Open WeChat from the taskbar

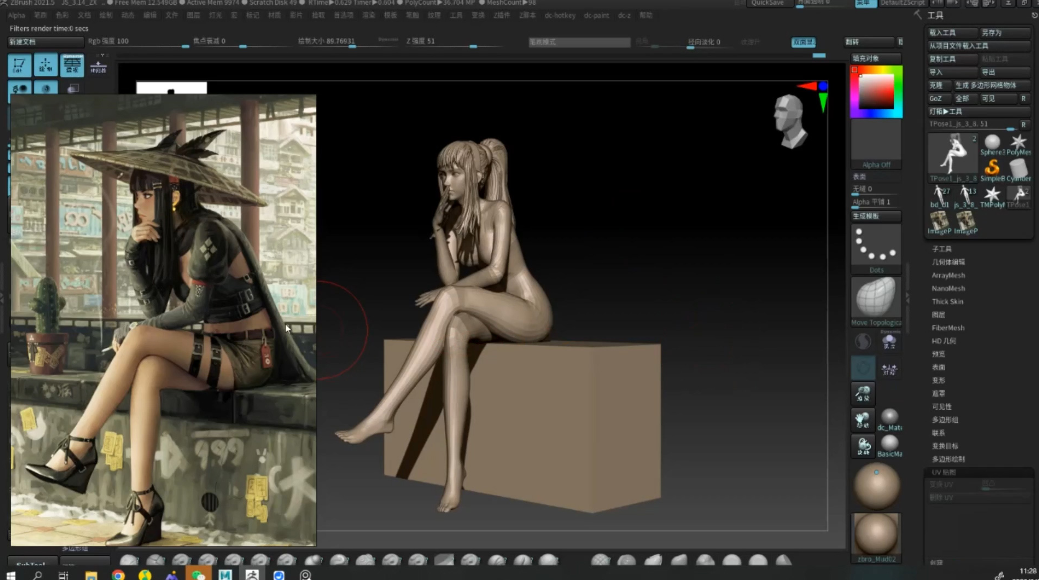(x=198, y=575)
